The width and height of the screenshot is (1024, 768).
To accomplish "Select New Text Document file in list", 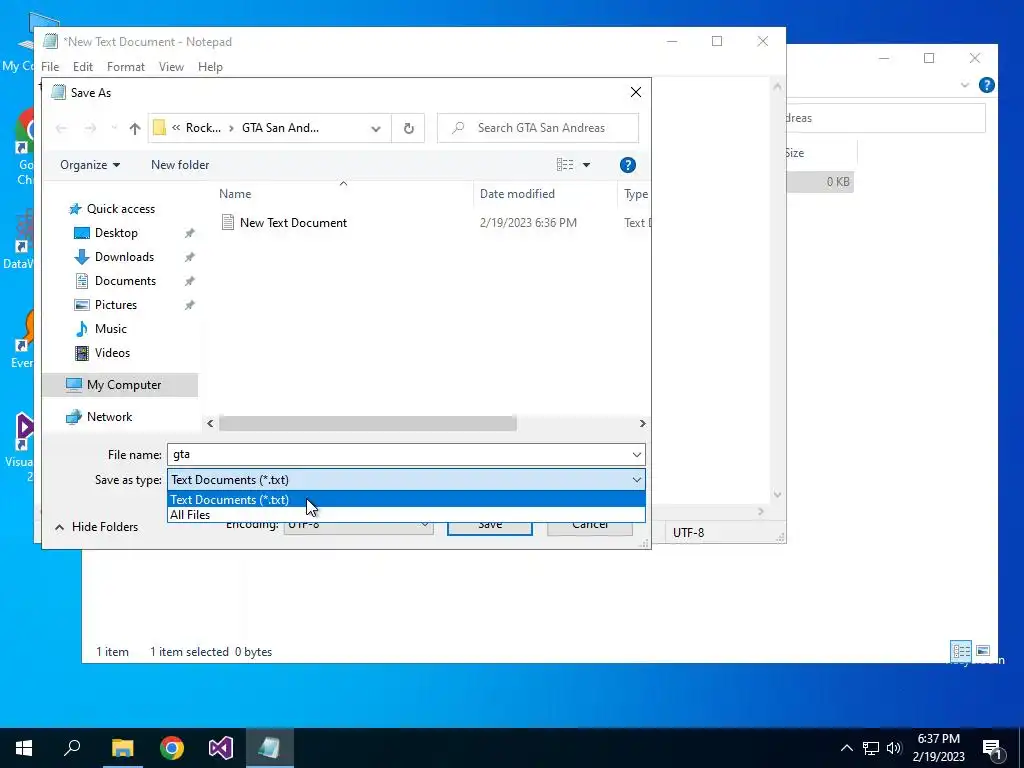I will point(293,223).
